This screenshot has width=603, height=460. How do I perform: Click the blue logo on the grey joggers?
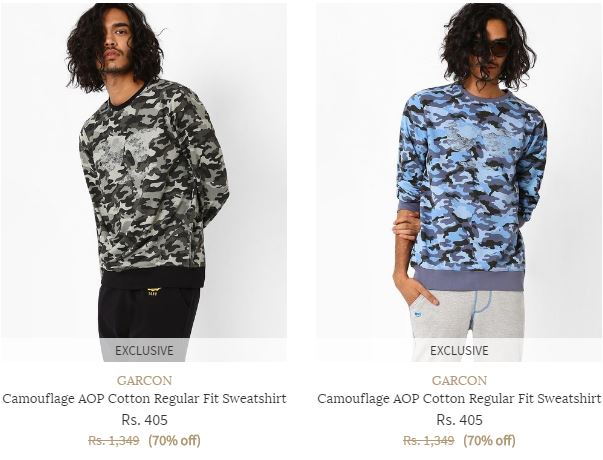click(x=418, y=314)
